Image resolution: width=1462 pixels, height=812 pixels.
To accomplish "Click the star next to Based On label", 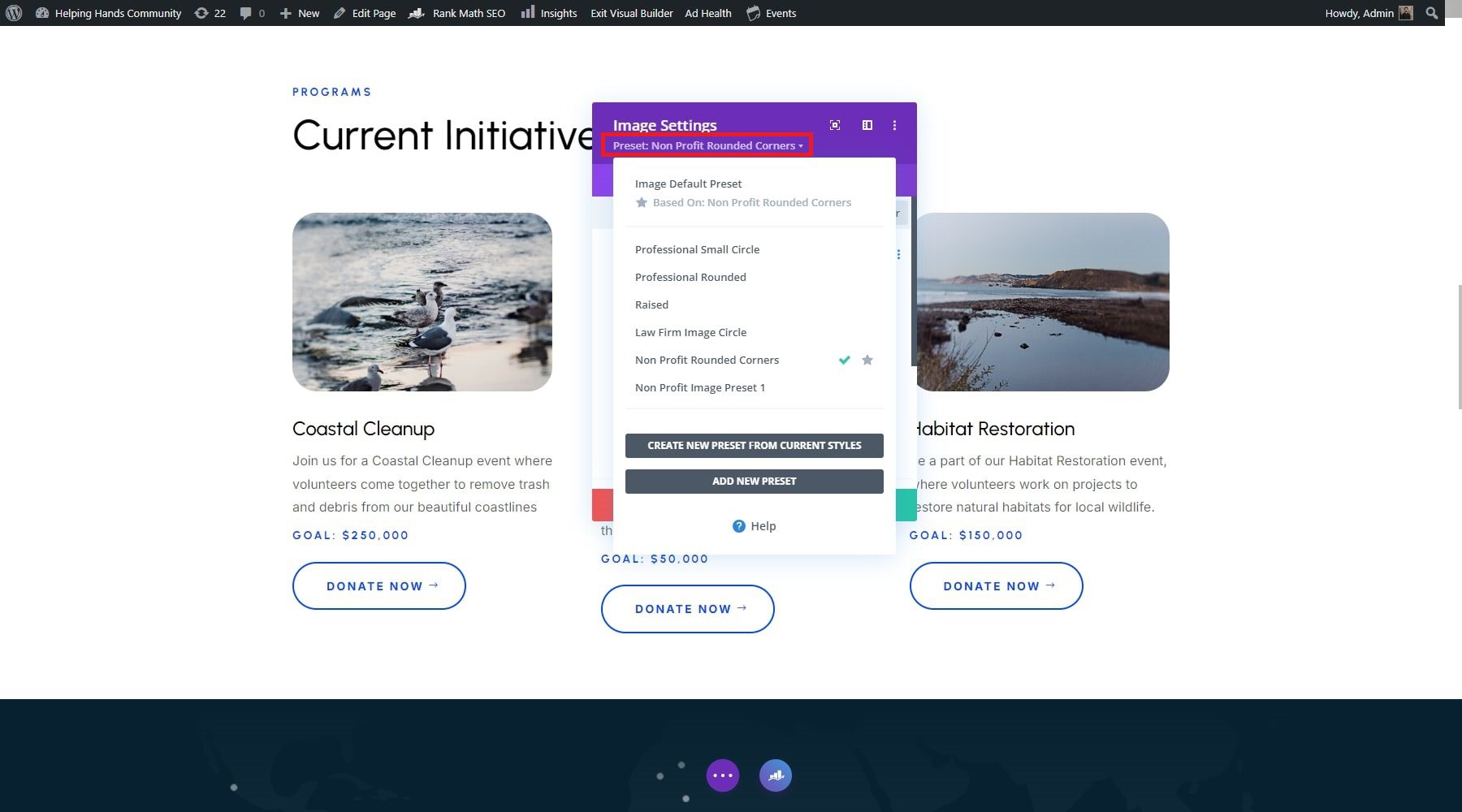I will [641, 202].
